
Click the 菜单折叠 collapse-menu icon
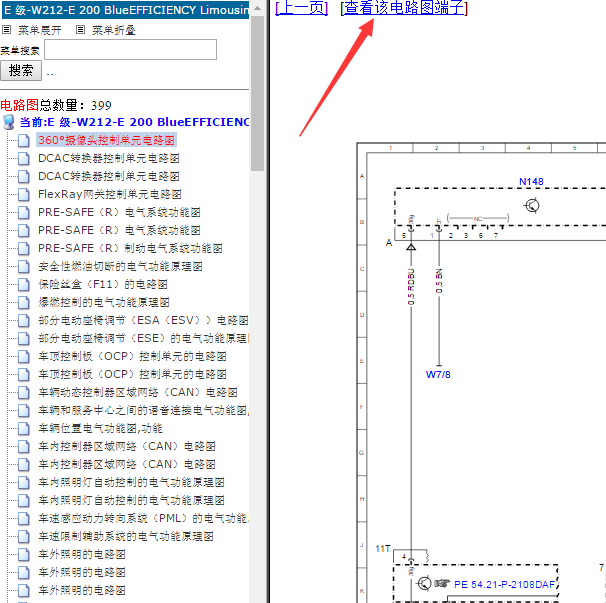pos(80,29)
